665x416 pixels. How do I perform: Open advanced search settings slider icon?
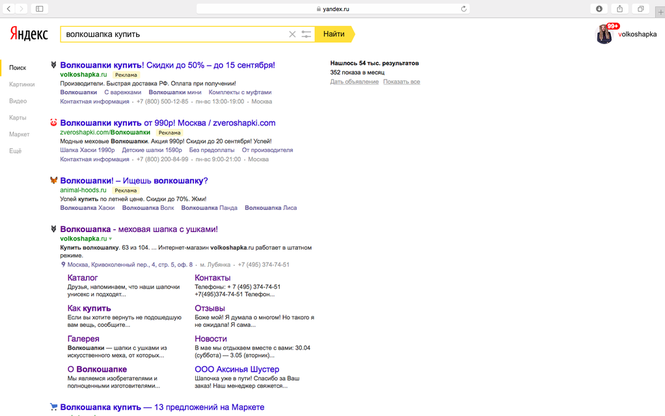click(x=306, y=34)
